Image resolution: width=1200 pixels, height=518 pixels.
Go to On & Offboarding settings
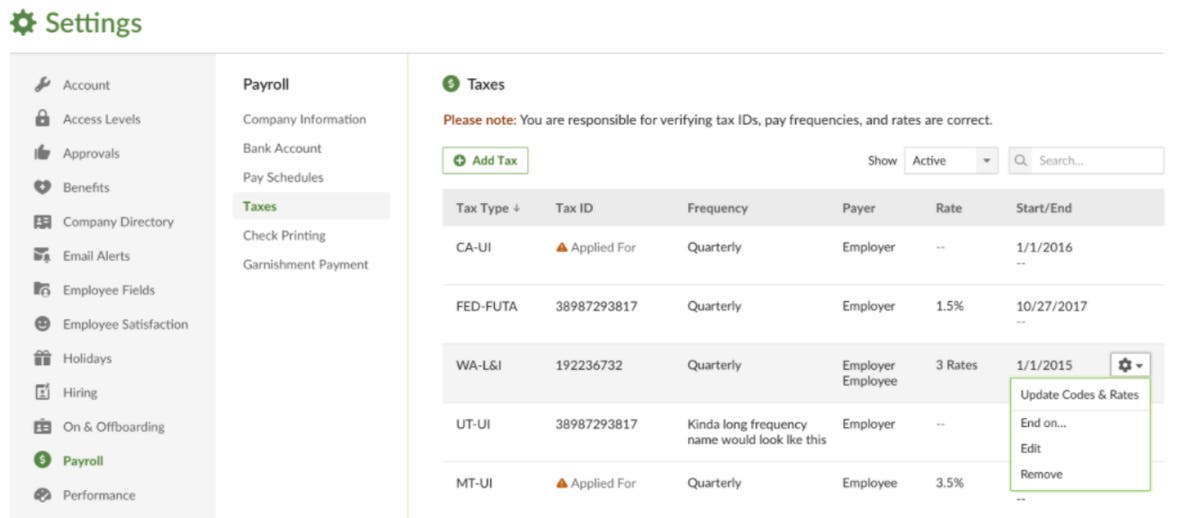(x=113, y=427)
